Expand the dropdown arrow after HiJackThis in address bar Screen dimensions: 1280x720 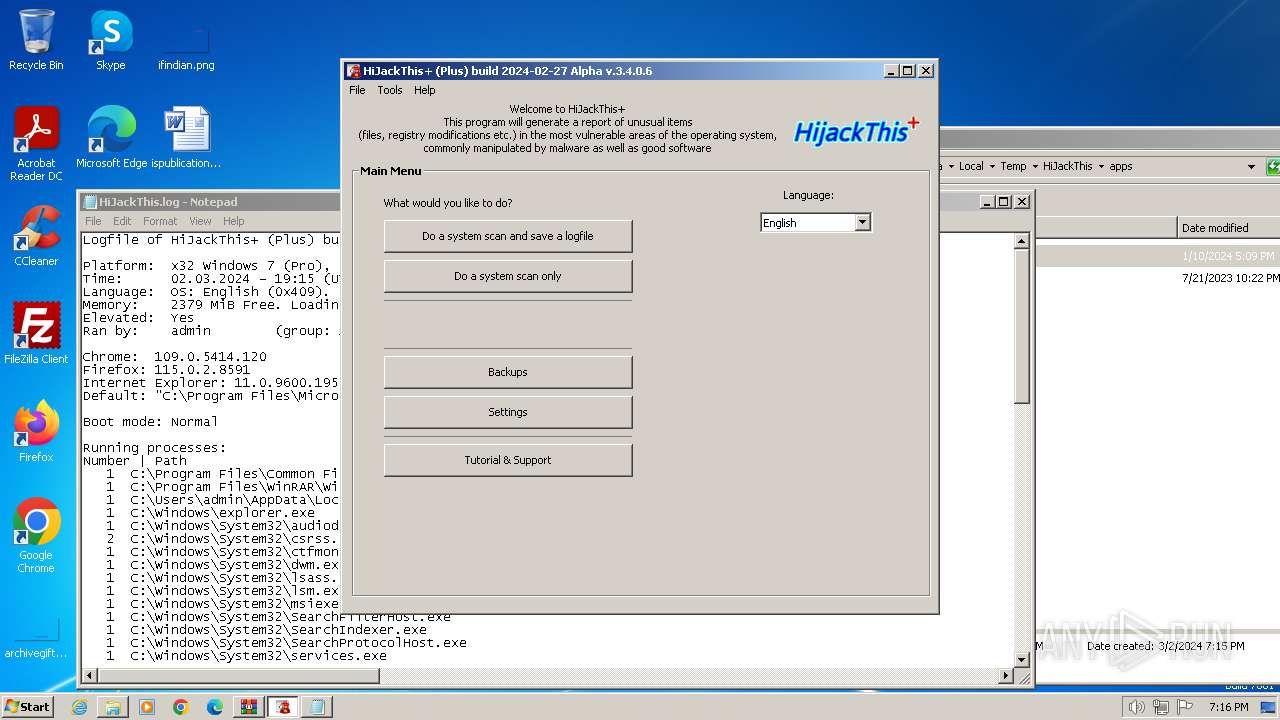click(1101, 167)
